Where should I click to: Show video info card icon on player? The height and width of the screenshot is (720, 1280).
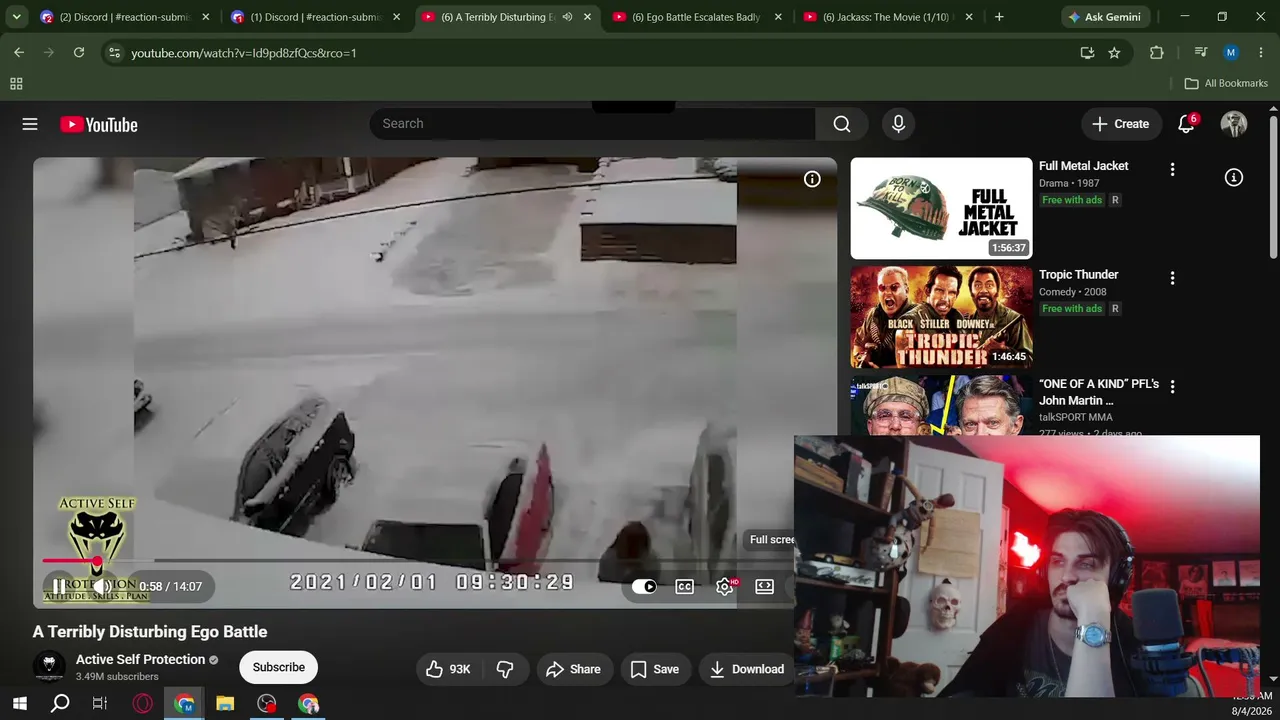(x=812, y=179)
